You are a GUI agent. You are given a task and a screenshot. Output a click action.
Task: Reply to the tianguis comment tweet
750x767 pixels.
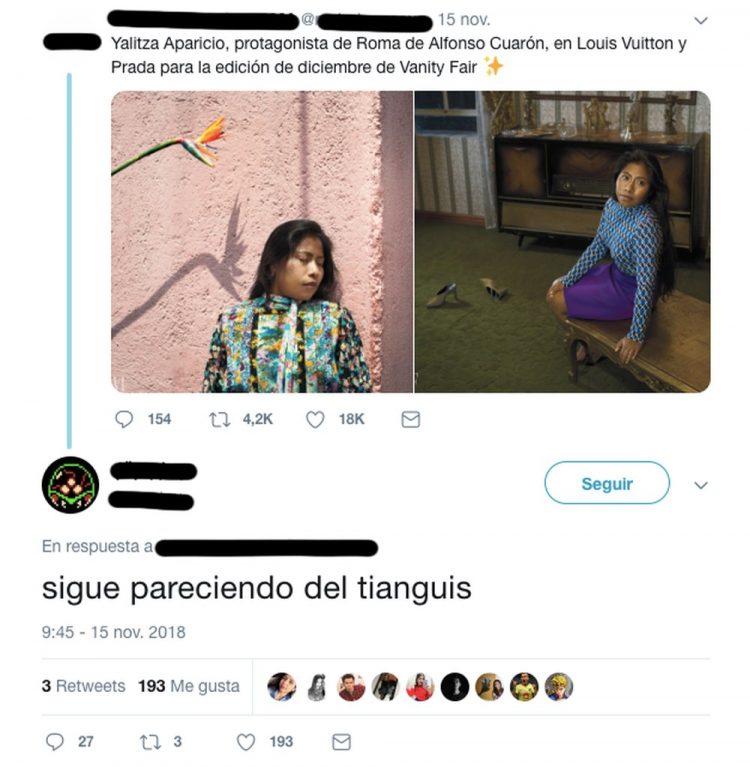55,742
